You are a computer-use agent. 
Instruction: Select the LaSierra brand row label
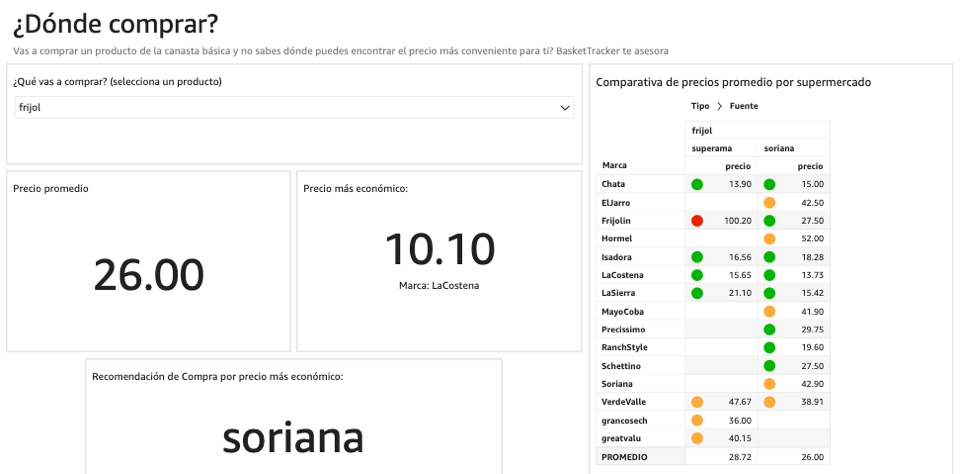[x=620, y=293]
